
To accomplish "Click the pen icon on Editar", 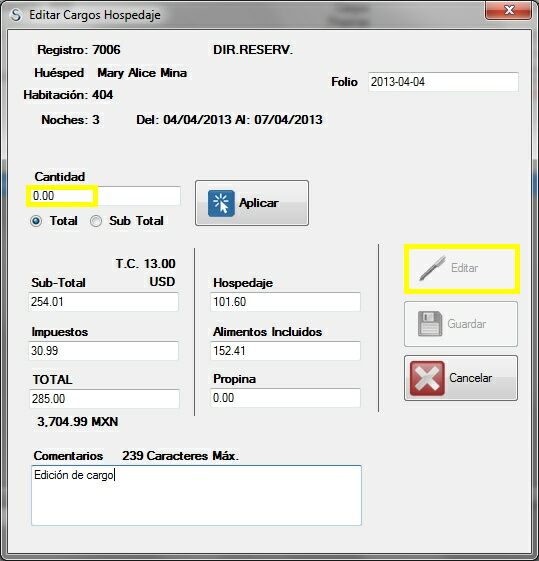I will click(x=432, y=268).
